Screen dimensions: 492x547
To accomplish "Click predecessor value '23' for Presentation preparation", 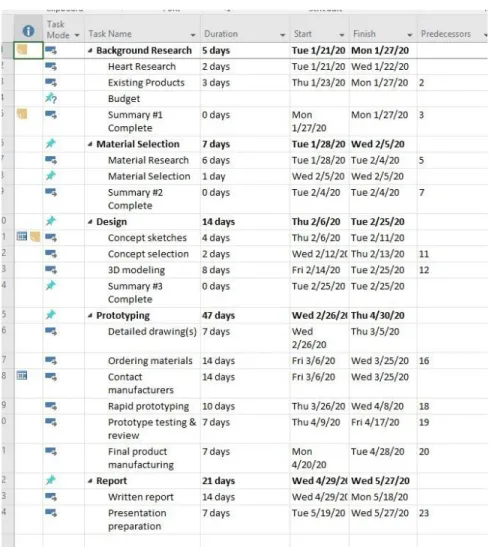I will point(424,513).
